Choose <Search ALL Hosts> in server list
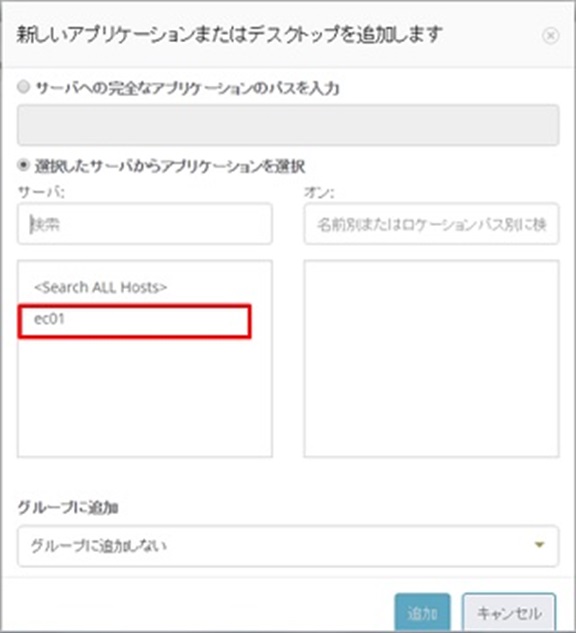Image resolution: width=576 pixels, height=633 pixels. (101, 287)
